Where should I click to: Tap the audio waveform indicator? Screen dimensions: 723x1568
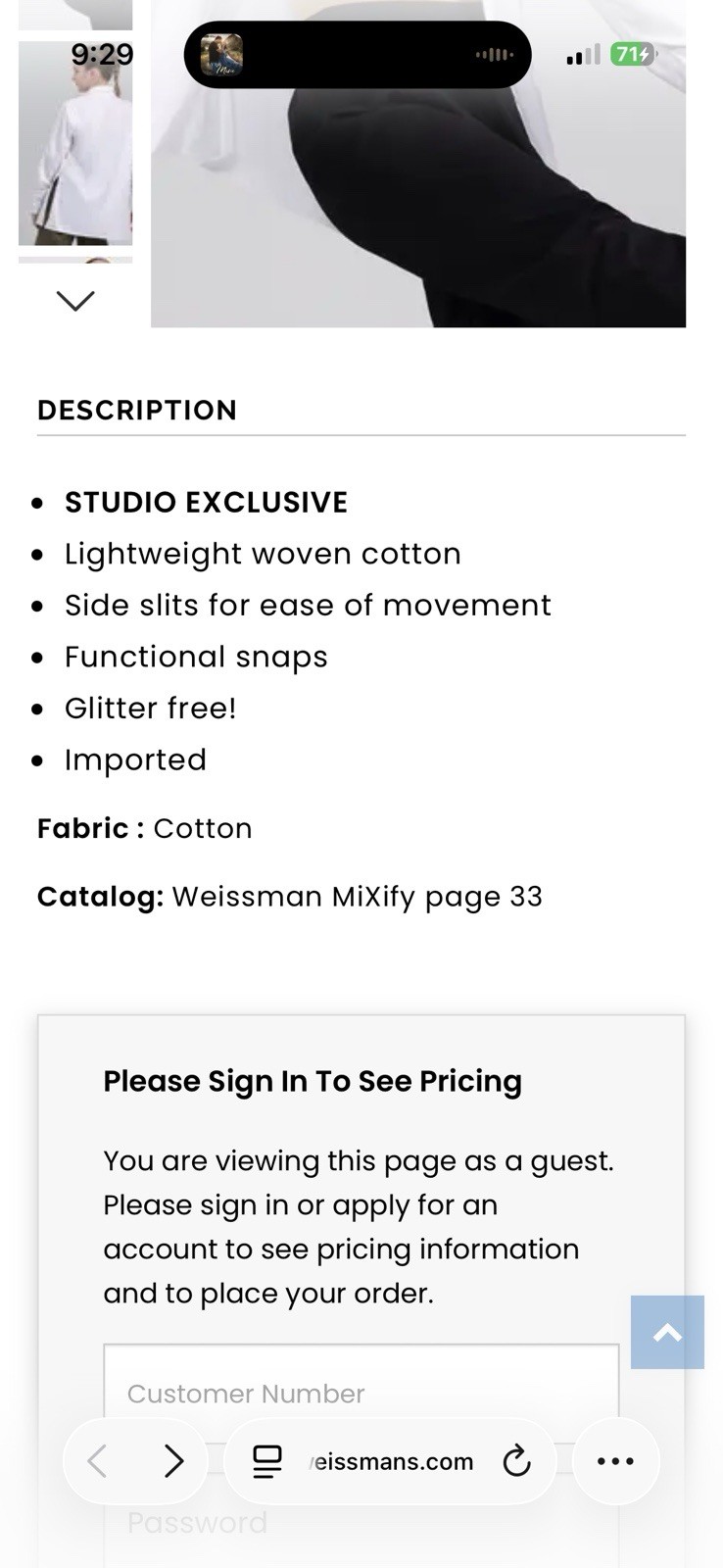pos(494,55)
